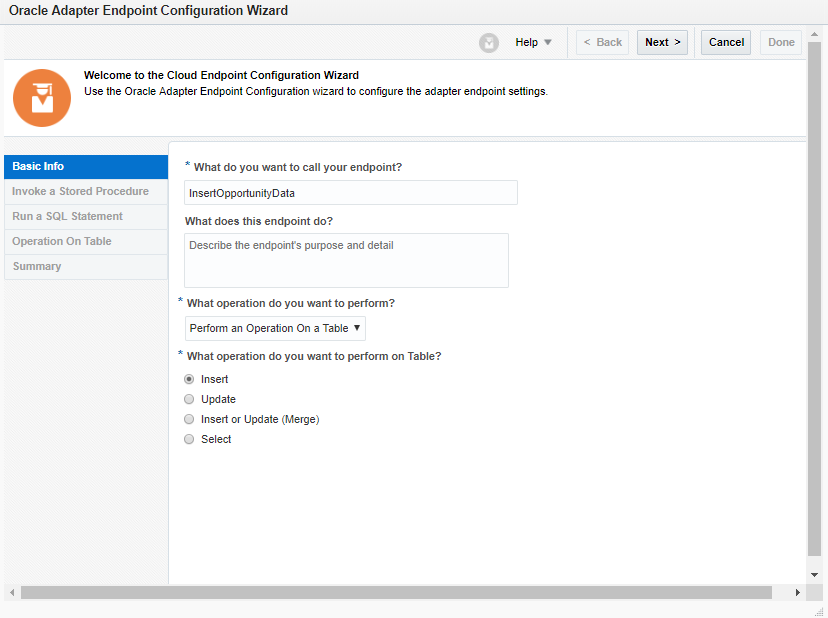This screenshot has height=618, width=828.
Task: Click the orange wizard graduate icon
Action: (42, 97)
